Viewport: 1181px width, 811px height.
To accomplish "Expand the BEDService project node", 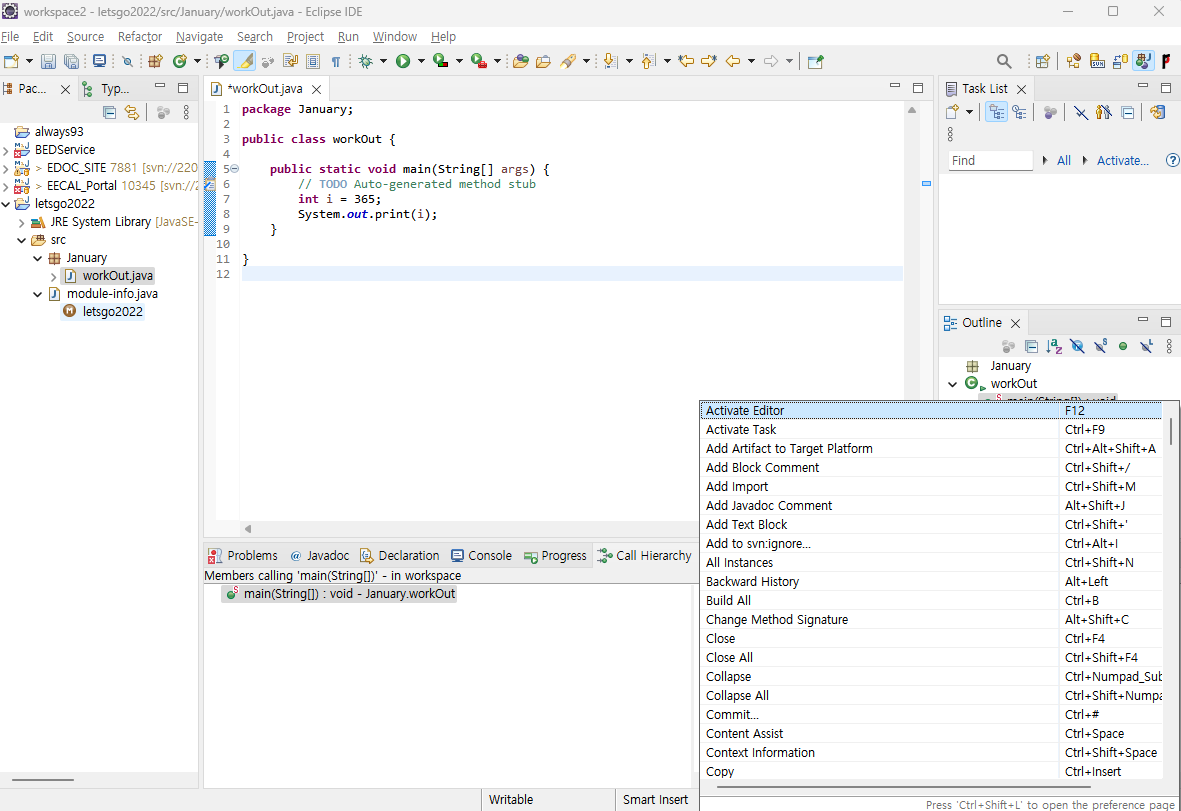I will (x=6, y=151).
